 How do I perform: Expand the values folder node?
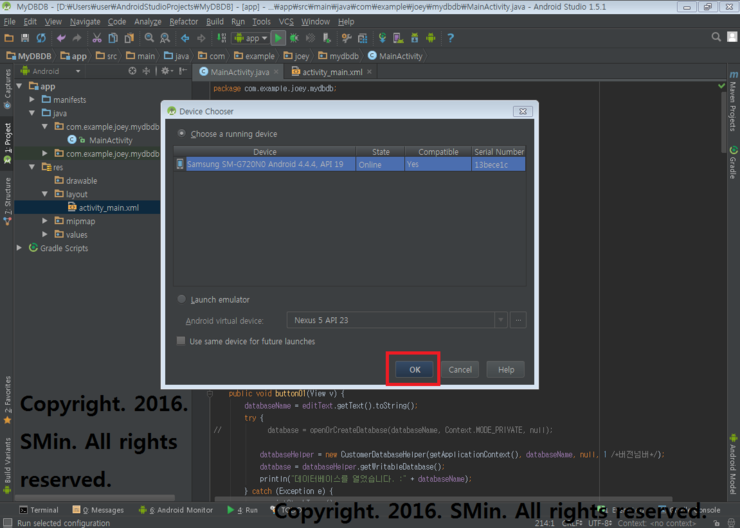[44, 234]
